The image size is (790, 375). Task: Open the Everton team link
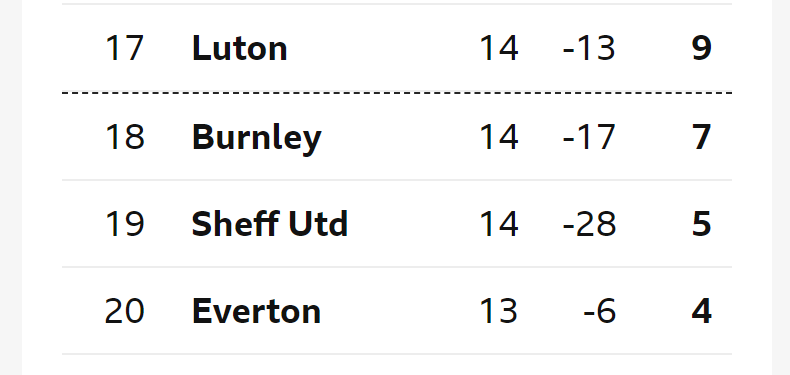[x=256, y=311]
